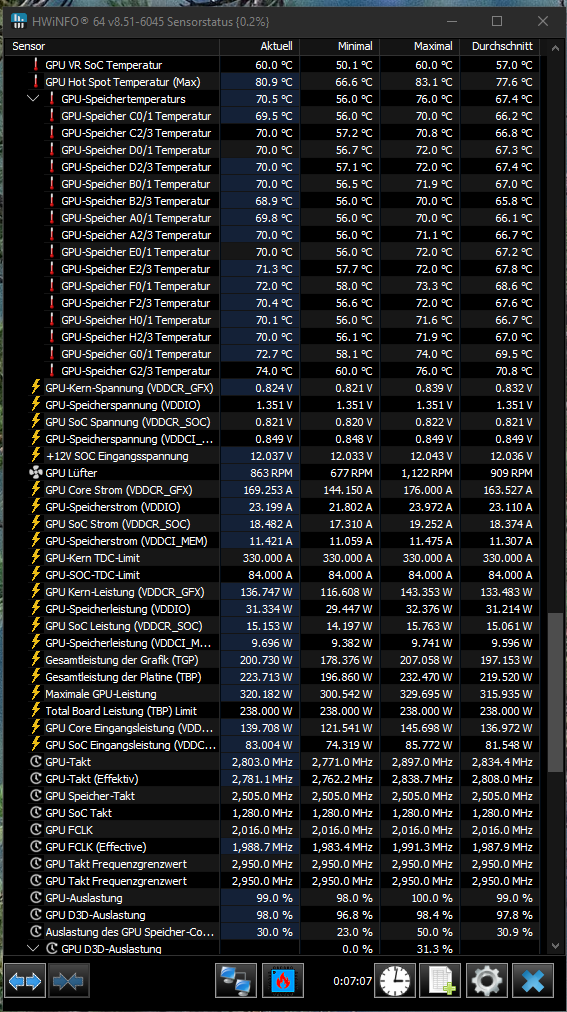Start logging with the document-plus icon
Screen dimensions: 567x1012
(440, 981)
